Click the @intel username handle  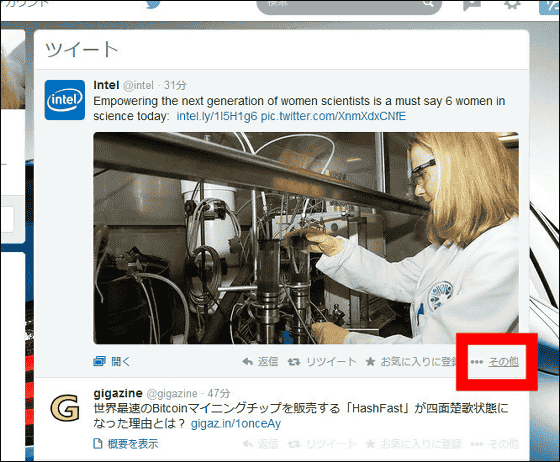coord(138,85)
